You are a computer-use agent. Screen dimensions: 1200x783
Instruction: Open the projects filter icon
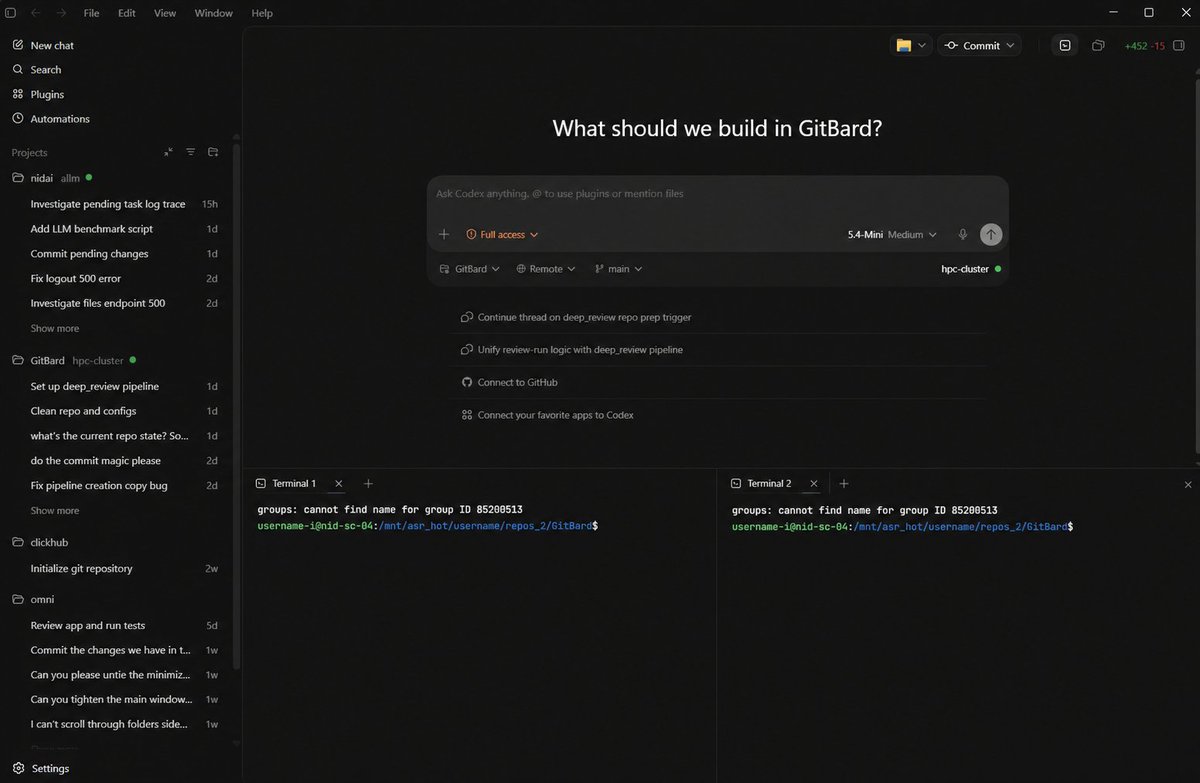point(191,152)
